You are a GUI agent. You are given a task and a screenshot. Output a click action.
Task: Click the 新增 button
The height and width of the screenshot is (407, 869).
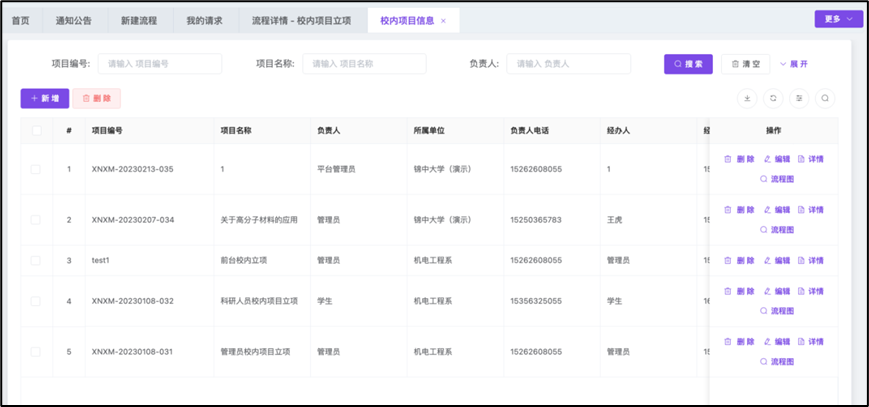[44, 98]
